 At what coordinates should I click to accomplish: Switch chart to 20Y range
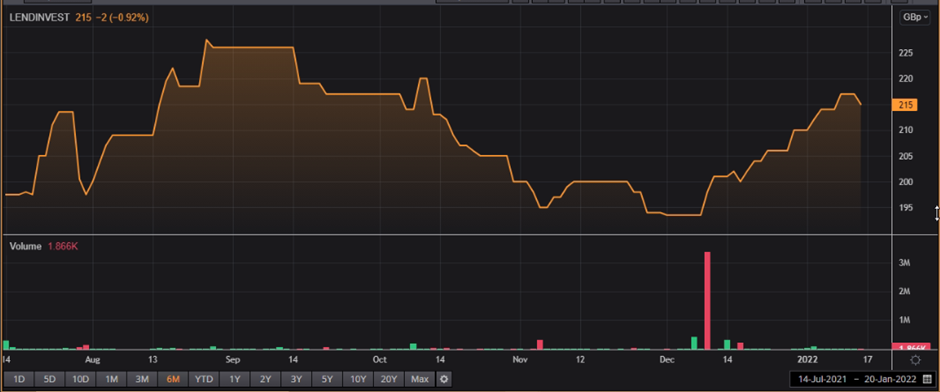(388, 379)
